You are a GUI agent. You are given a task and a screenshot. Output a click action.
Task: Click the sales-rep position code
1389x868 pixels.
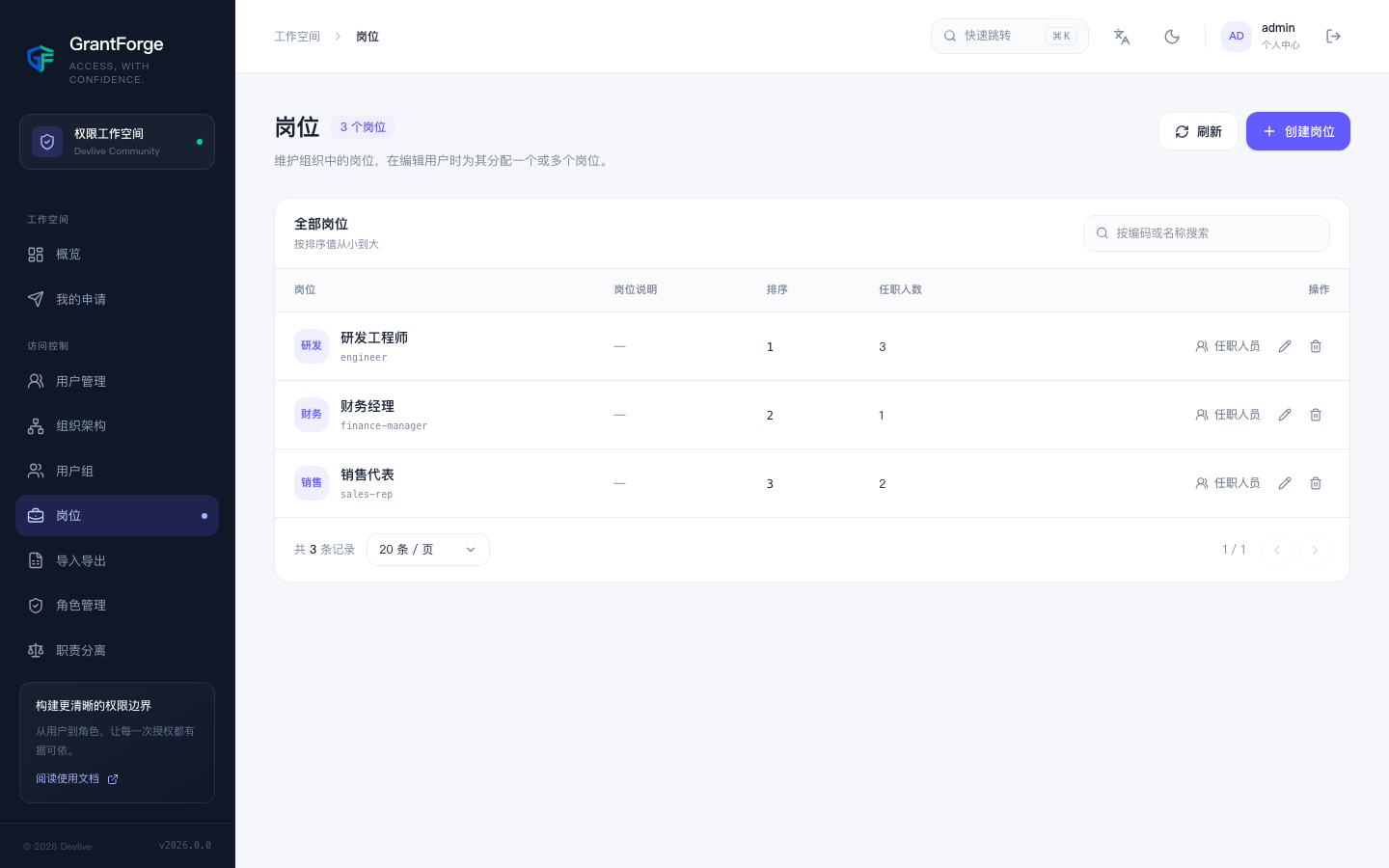click(367, 495)
